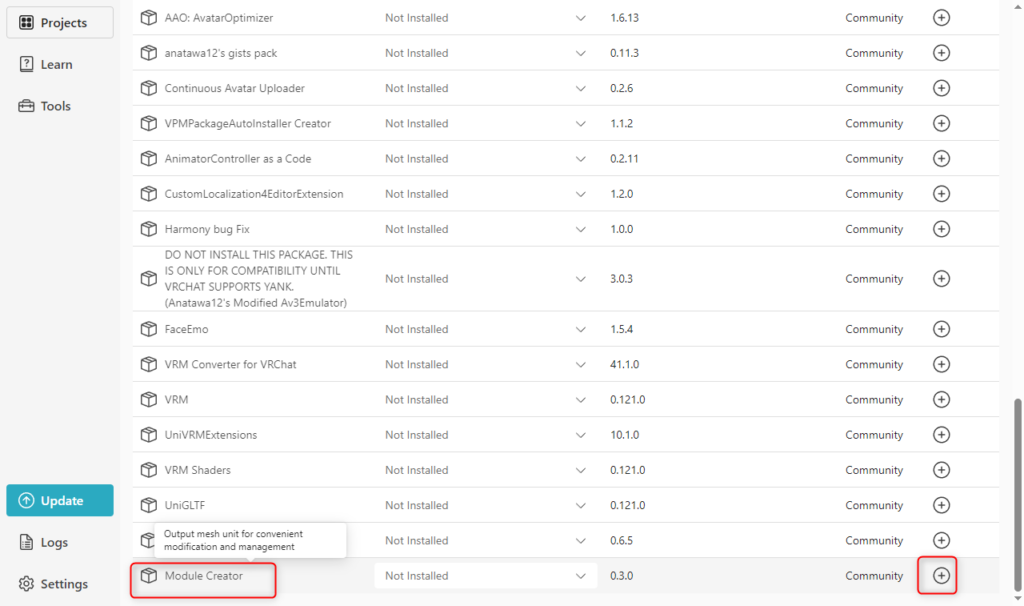Screen dimensions: 1024x606
Task: Add anatawa12's gists pack via plus icon
Action: coord(941,53)
